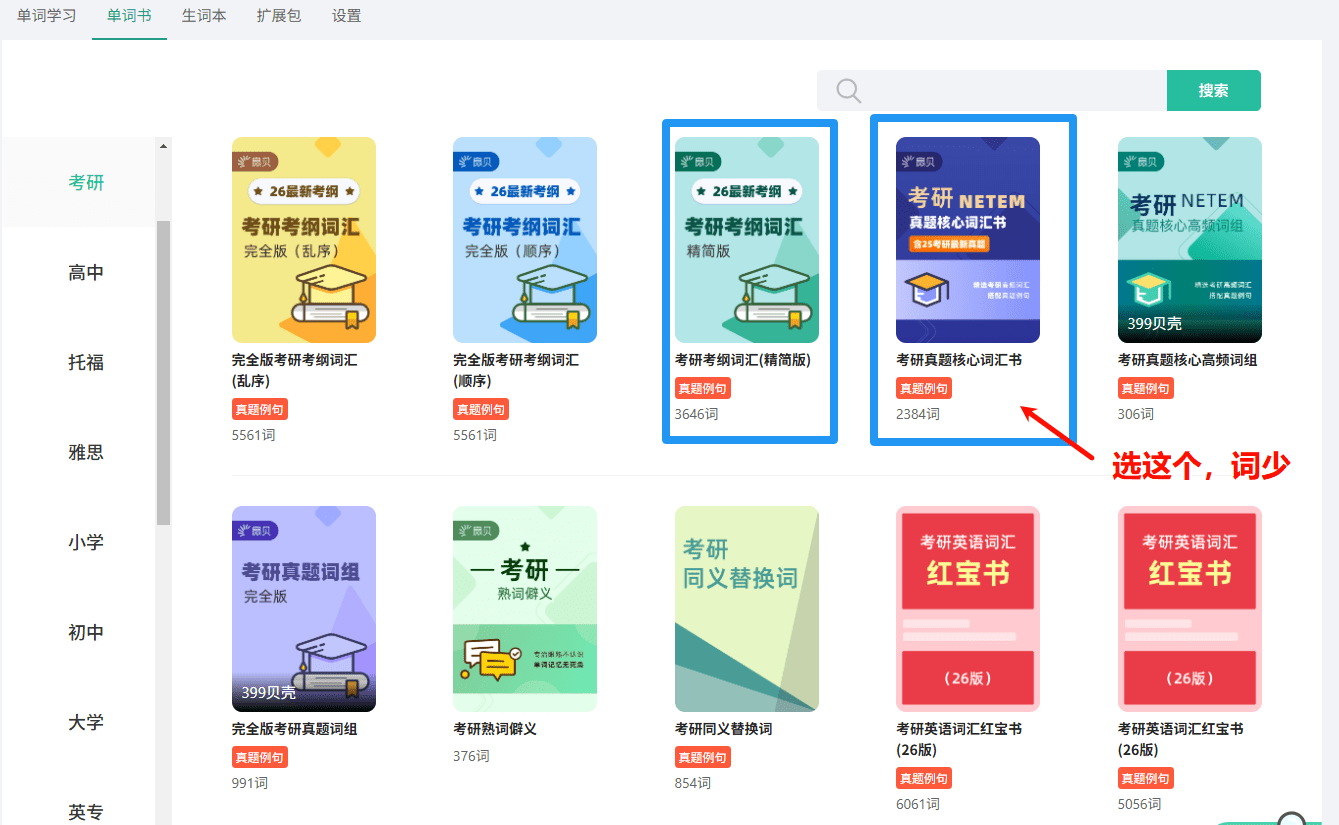This screenshot has height=825, width=1339.
Task: Click title 完全版考研真题词组
Action: pyautogui.click(x=295, y=729)
